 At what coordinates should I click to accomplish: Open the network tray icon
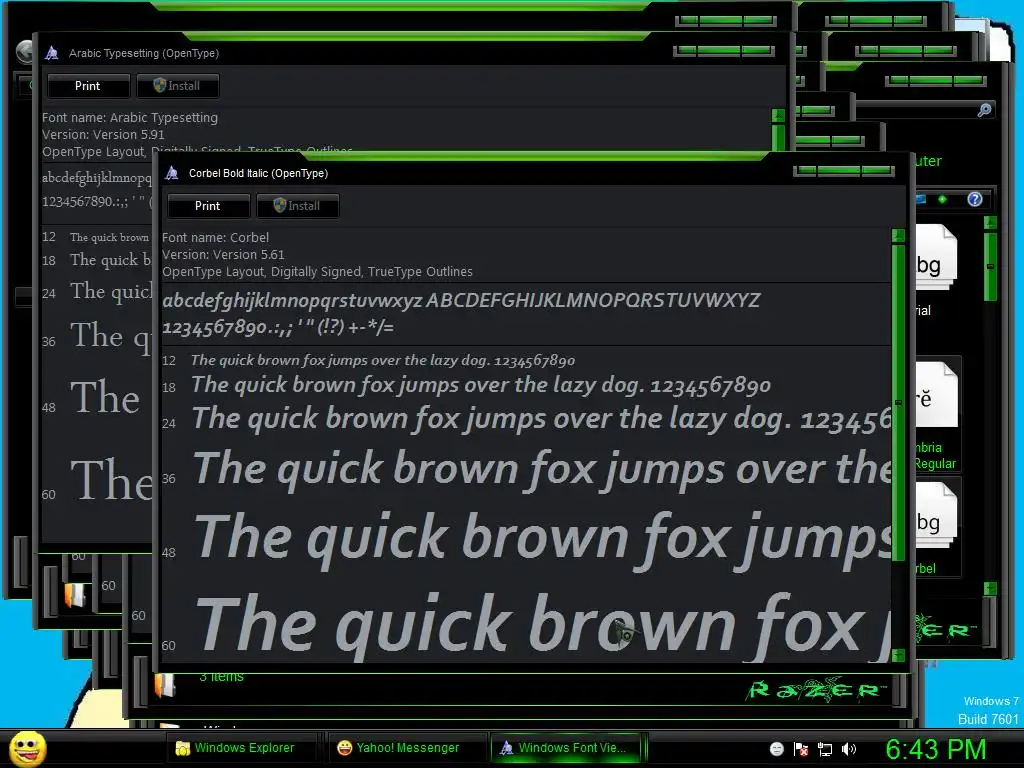click(825, 749)
